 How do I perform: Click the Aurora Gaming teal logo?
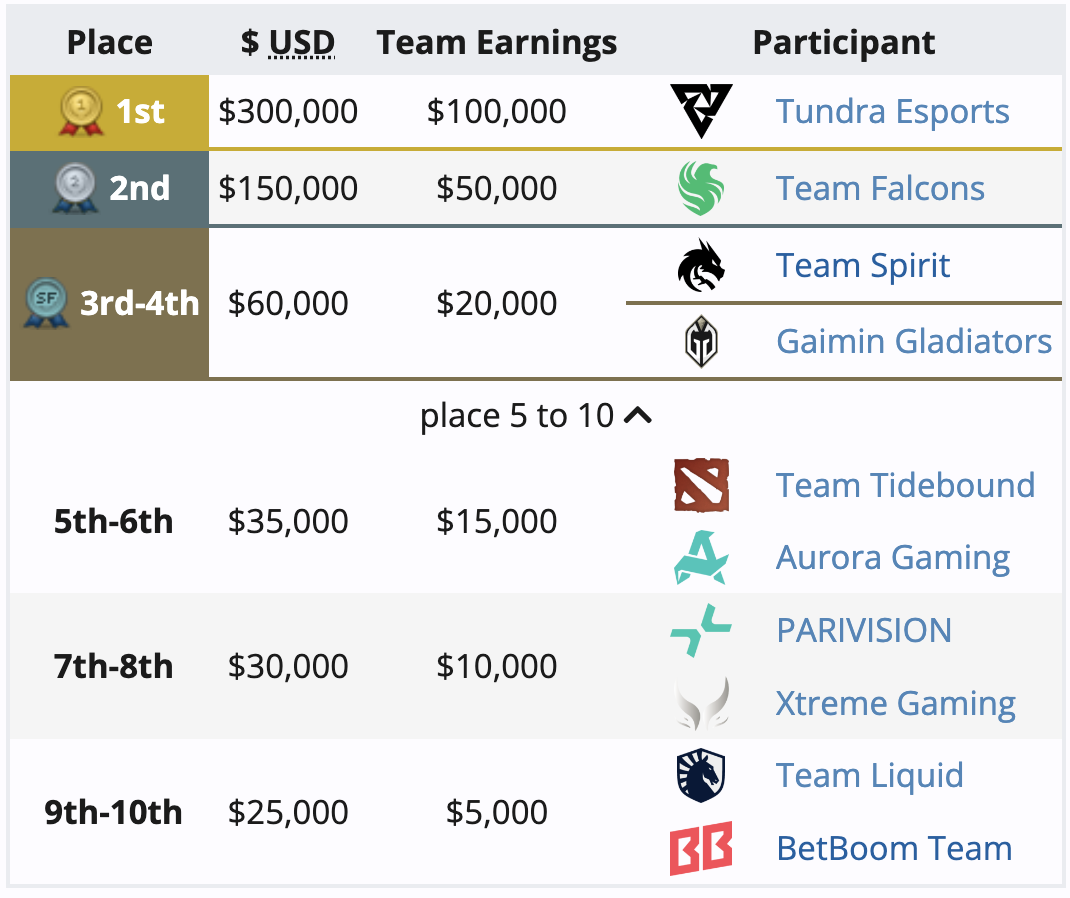click(701, 557)
